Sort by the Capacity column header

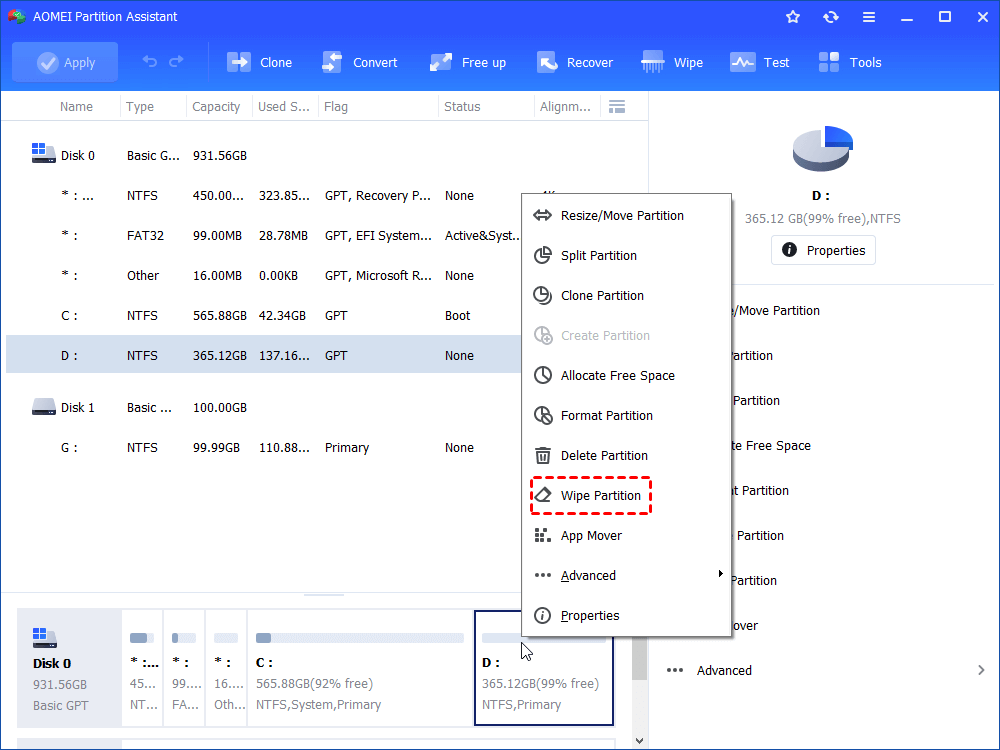point(219,107)
